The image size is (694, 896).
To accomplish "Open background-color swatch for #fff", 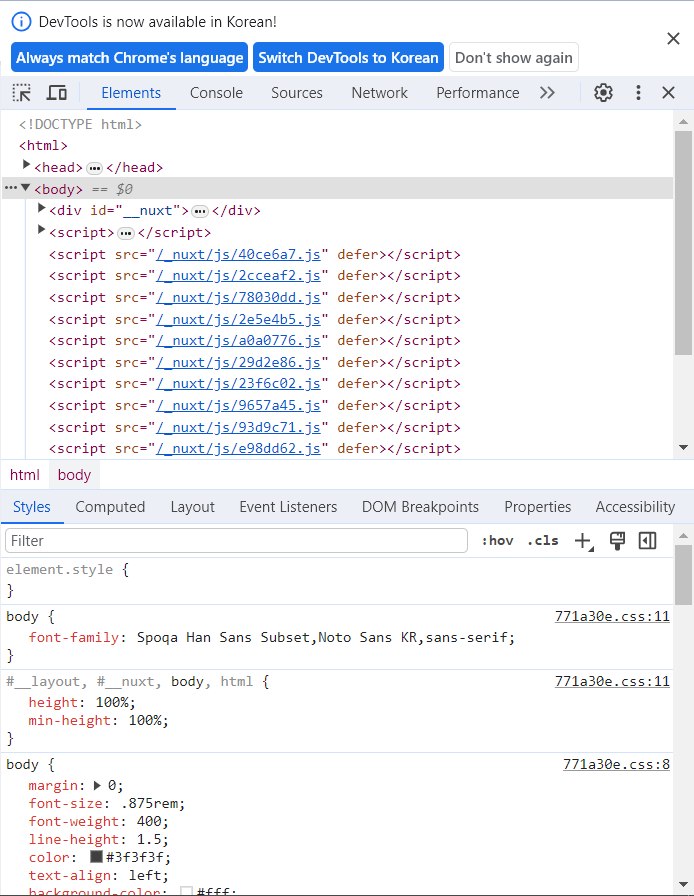I will pos(186,891).
